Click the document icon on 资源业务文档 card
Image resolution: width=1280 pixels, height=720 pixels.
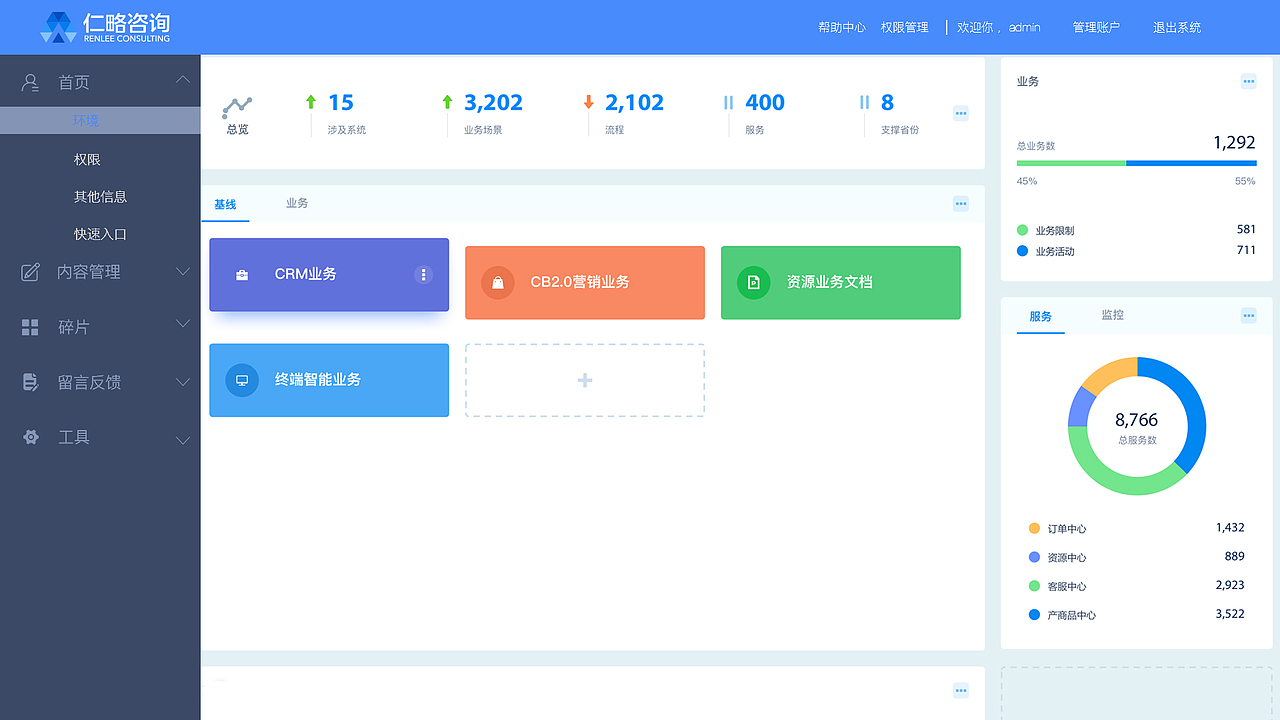tap(753, 282)
